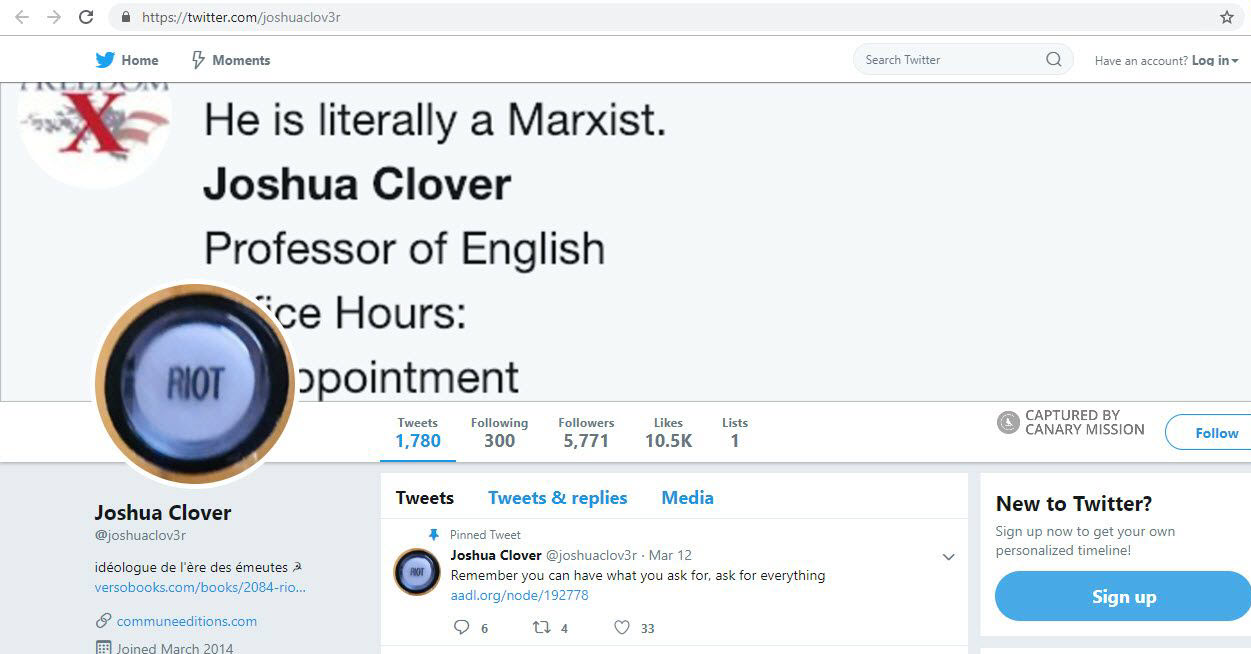Image resolution: width=1251 pixels, height=654 pixels.
Task: Click the blue Sign up button
Action: pyautogui.click(x=1123, y=597)
